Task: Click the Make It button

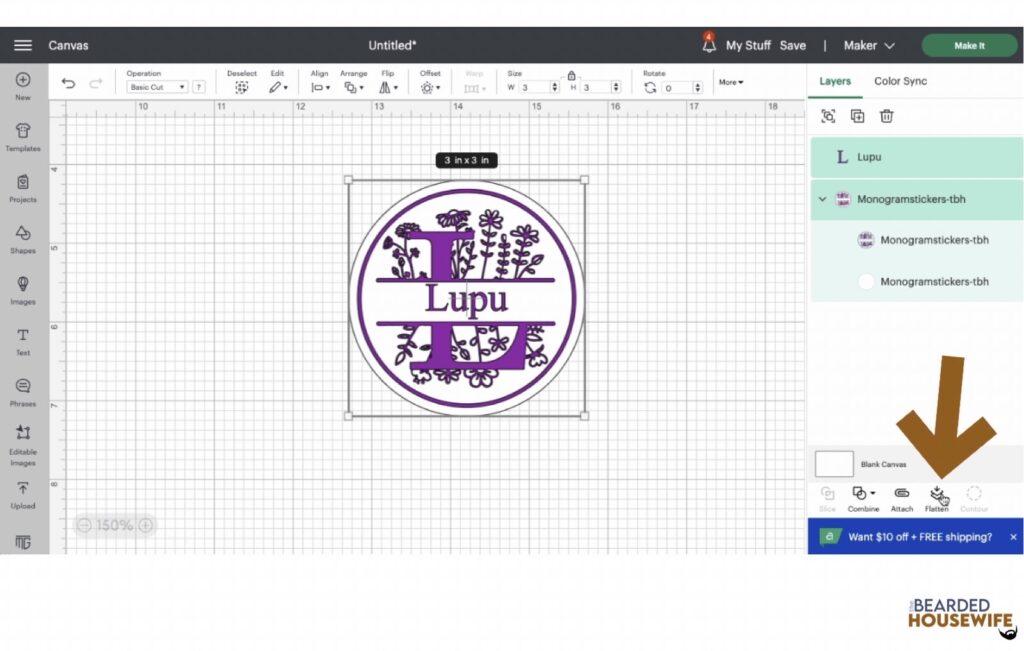Action: pyautogui.click(x=968, y=46)
